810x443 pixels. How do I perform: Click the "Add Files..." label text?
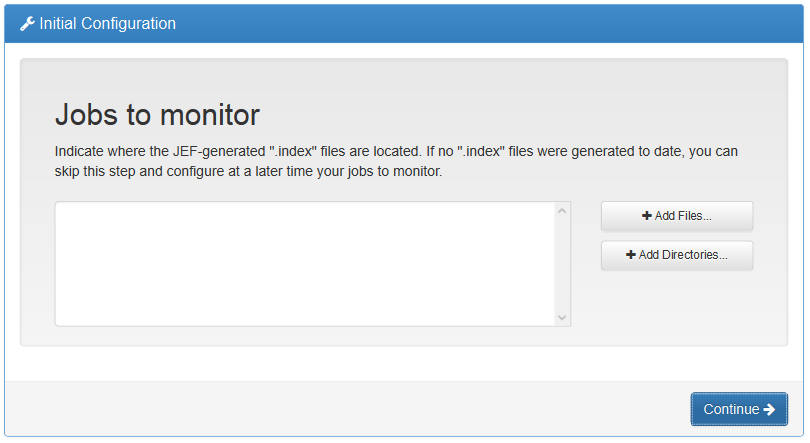[683, 216]
